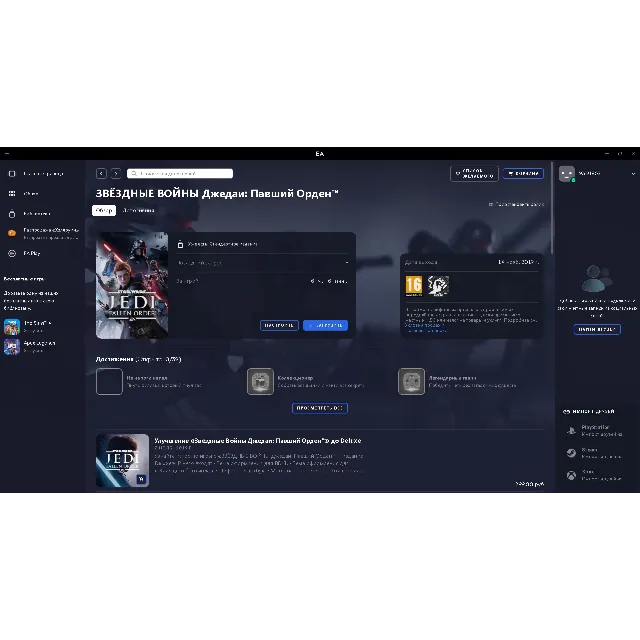Click the Collector achievement badge
640x640 pixels.
(260, 382)
